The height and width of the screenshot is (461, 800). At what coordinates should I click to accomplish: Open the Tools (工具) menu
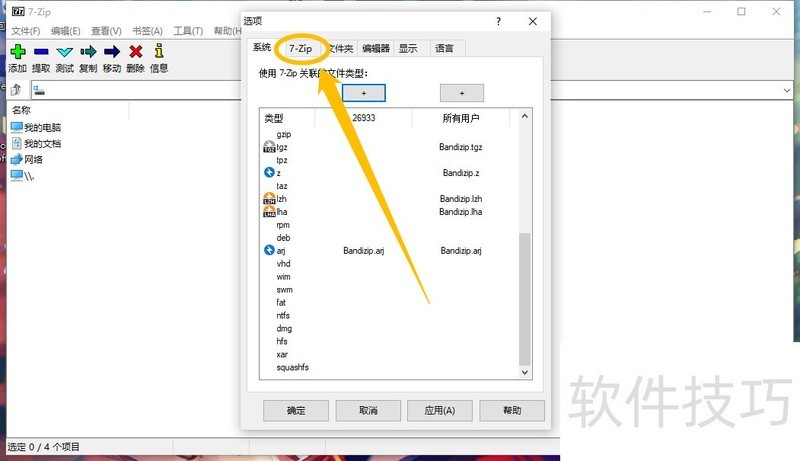pos(188,31)
